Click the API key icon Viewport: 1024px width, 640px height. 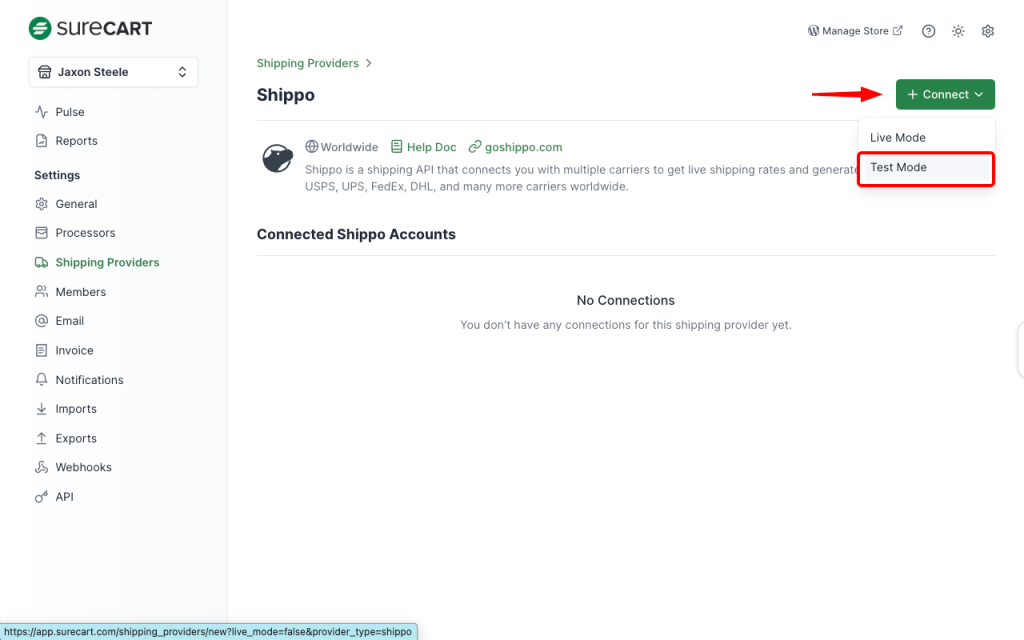[41, 496]
